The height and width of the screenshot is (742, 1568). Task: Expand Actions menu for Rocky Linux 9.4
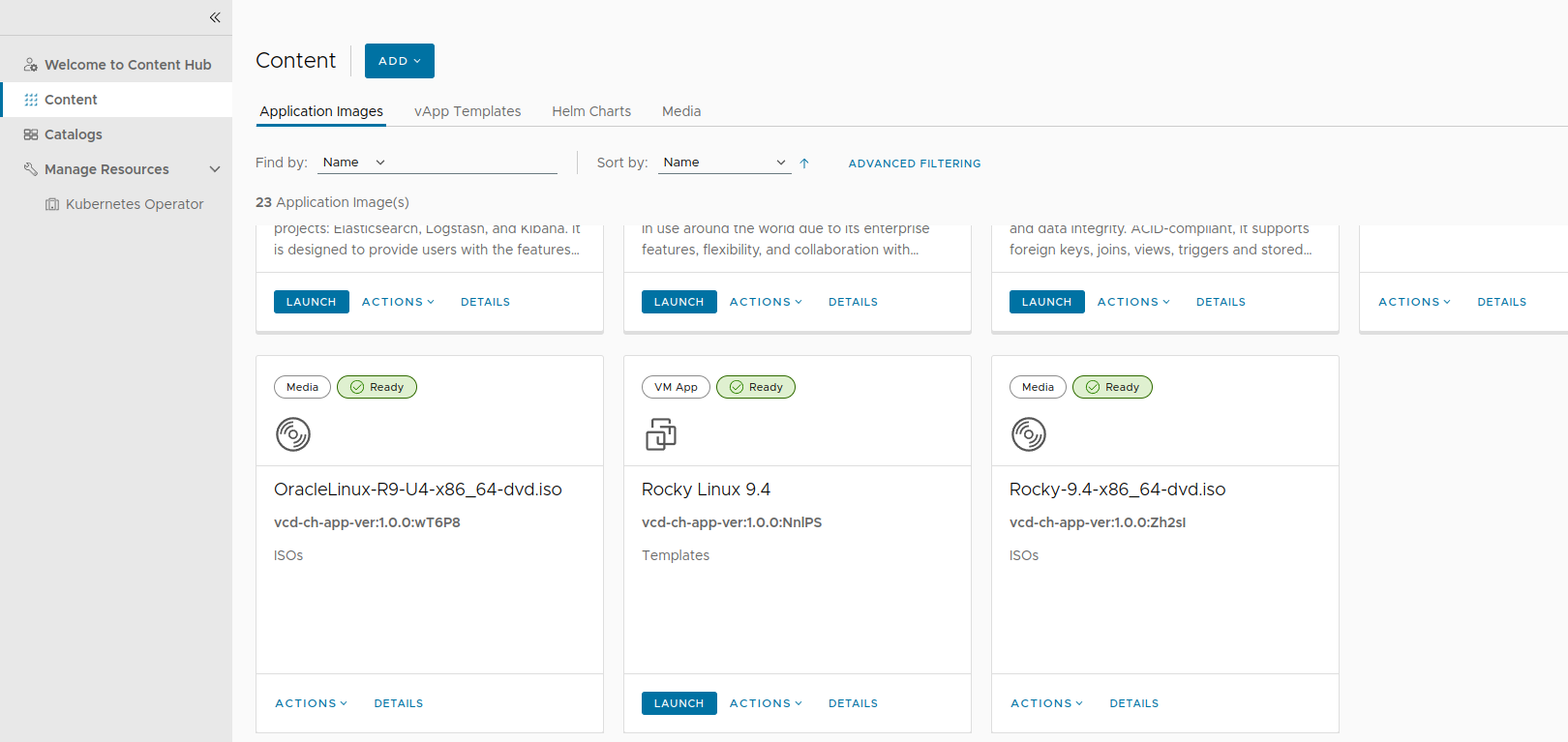point(766,703)
